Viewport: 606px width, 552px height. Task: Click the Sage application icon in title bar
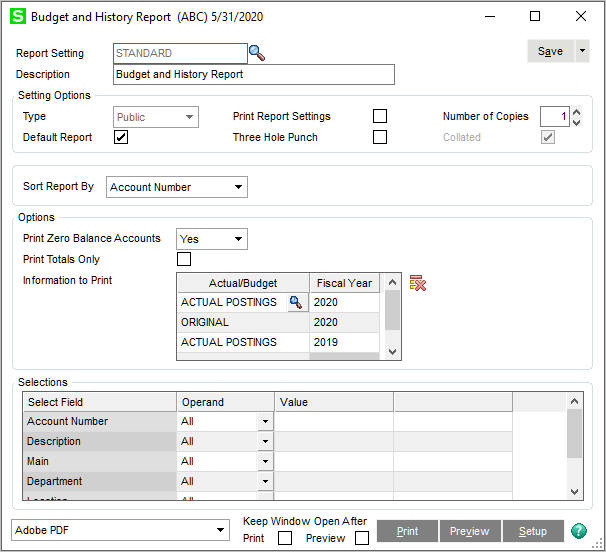coord(17,16)
